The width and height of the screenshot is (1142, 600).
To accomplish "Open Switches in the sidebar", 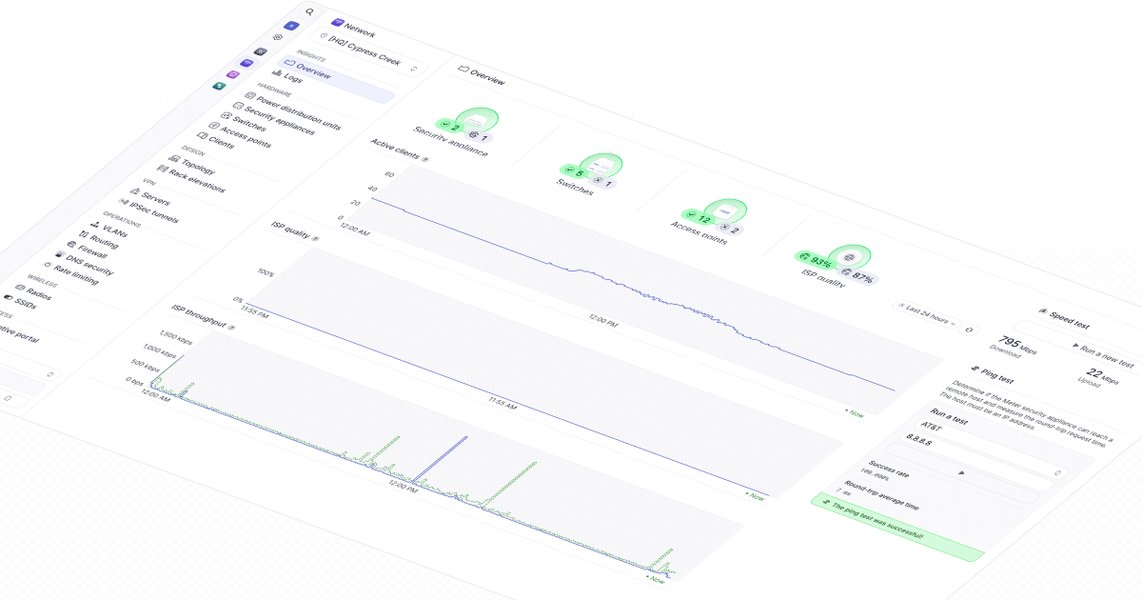I will 244,122.
